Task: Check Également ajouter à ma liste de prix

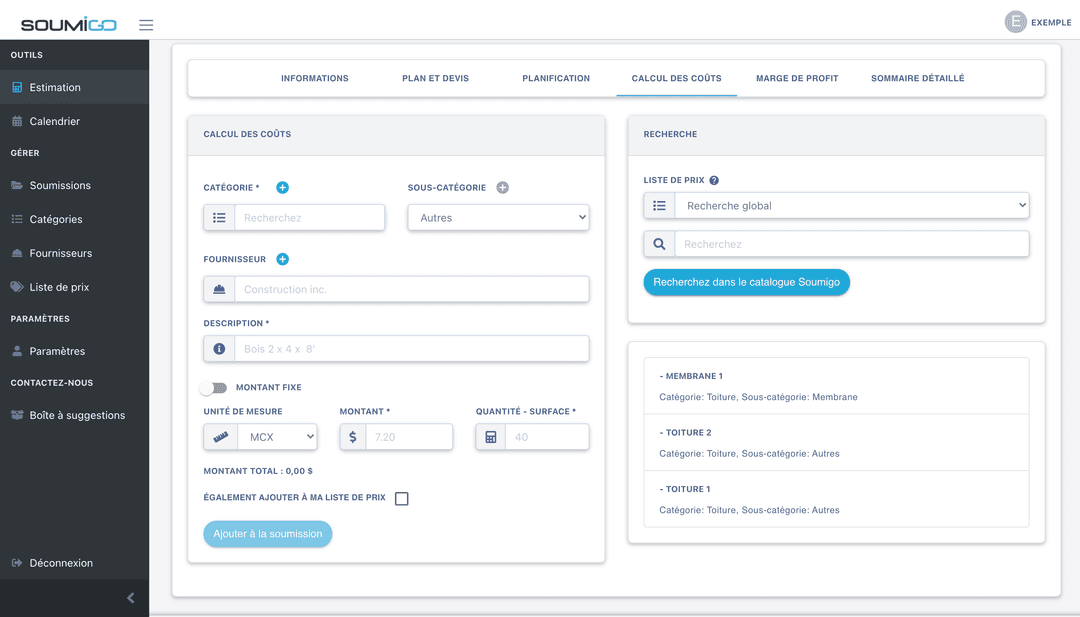Action: [401, 499]
